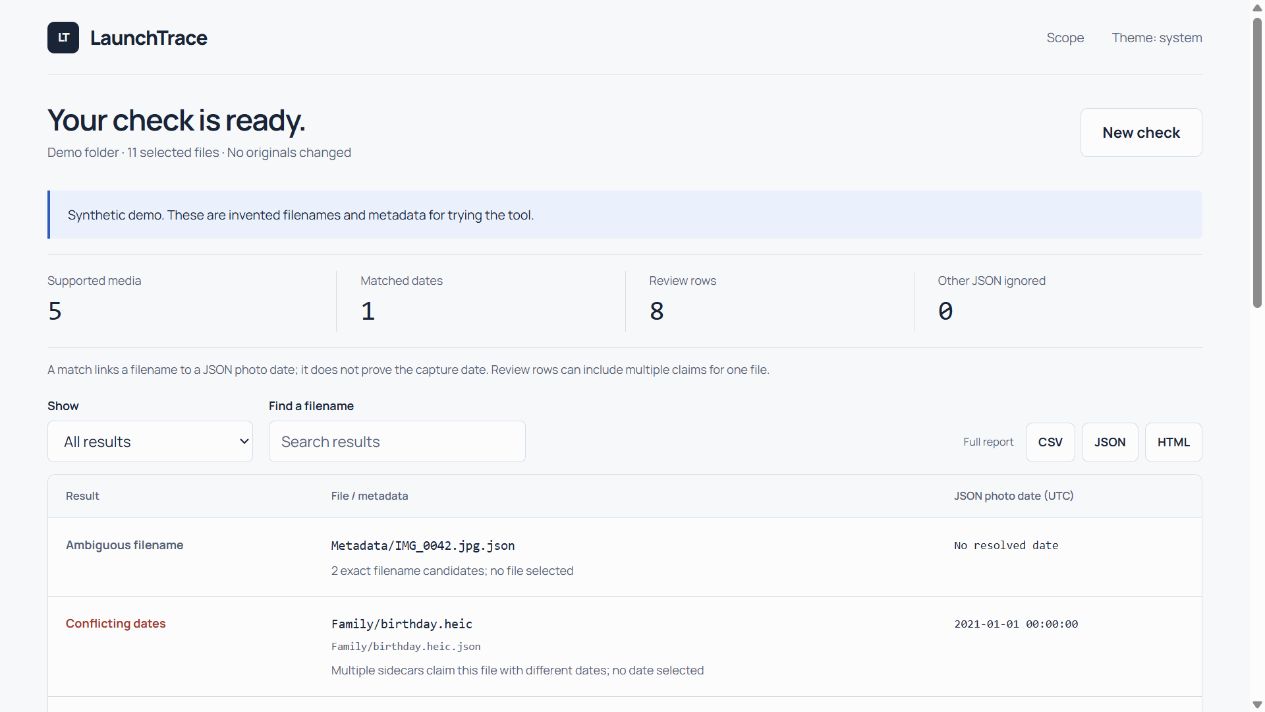This screenshot has width=1265, height=712.
Task: Click the Other JSON ignored count 0
Action: point(946,312)
